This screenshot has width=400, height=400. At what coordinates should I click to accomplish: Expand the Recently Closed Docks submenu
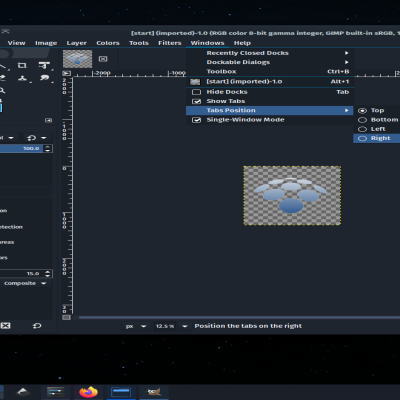click(x=270, y=53)
